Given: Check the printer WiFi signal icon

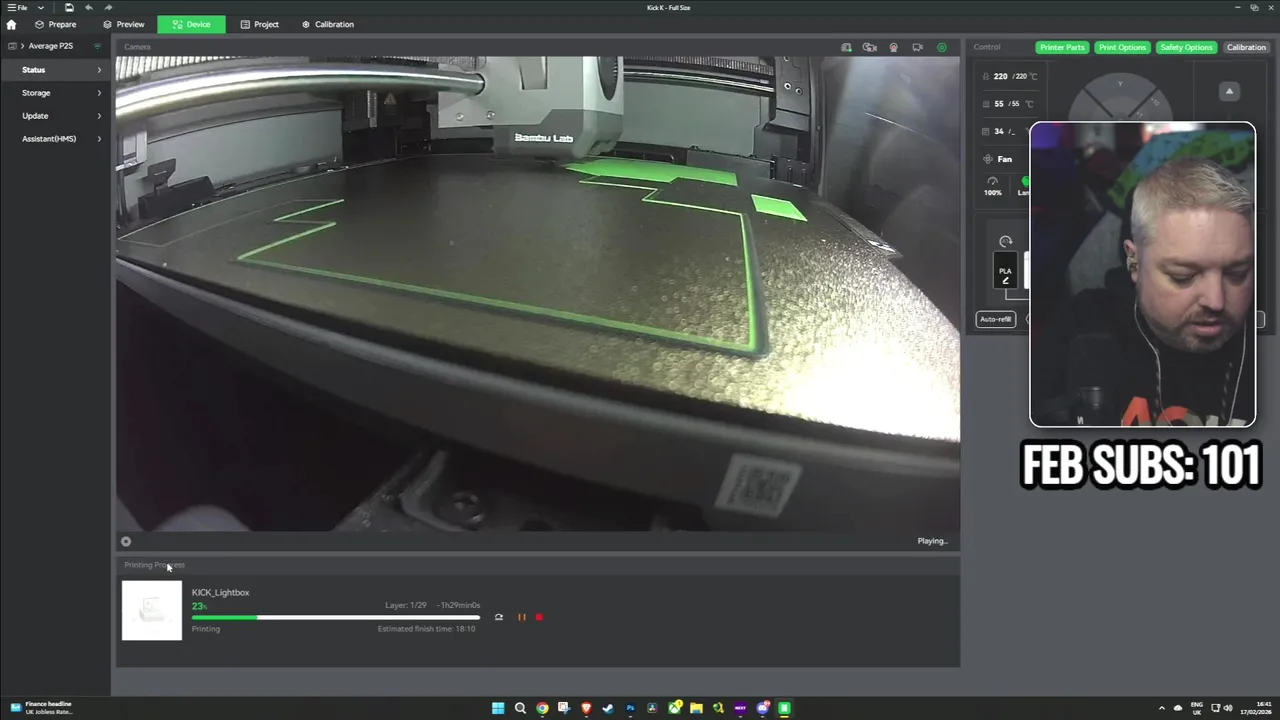Looking at the screenshot, I should point(97,46).
